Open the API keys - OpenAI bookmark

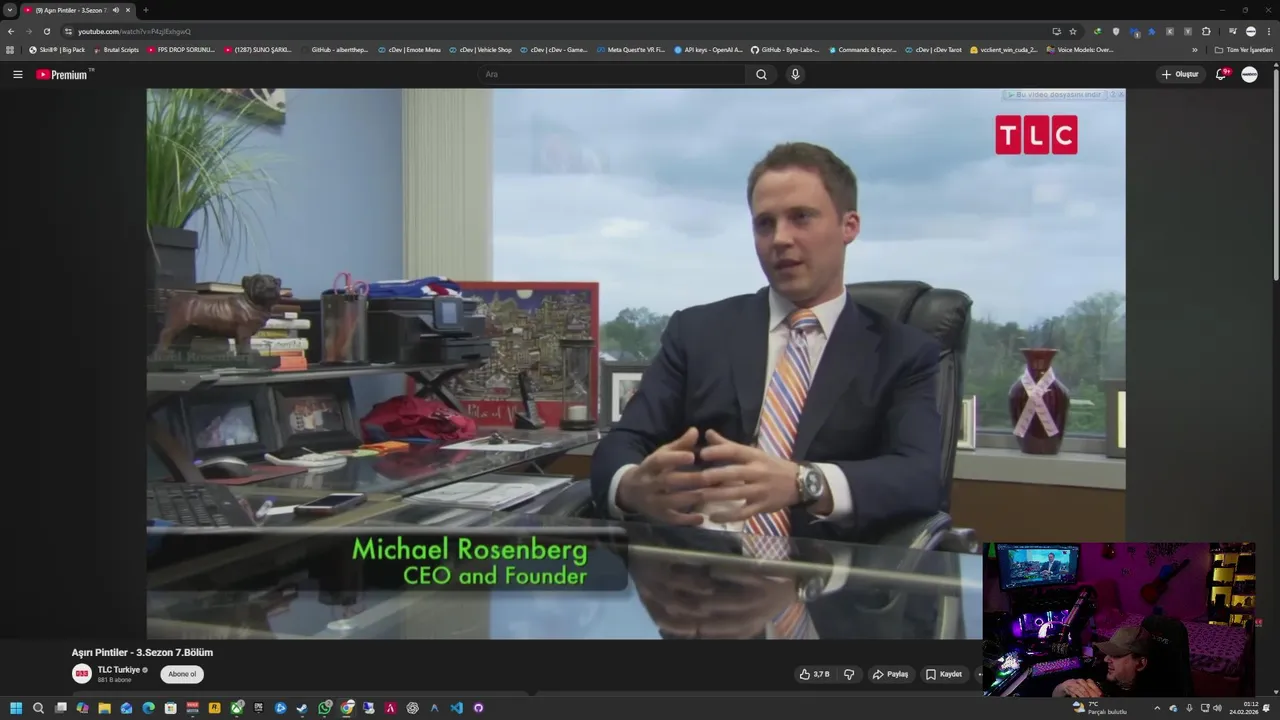point(709,50)
